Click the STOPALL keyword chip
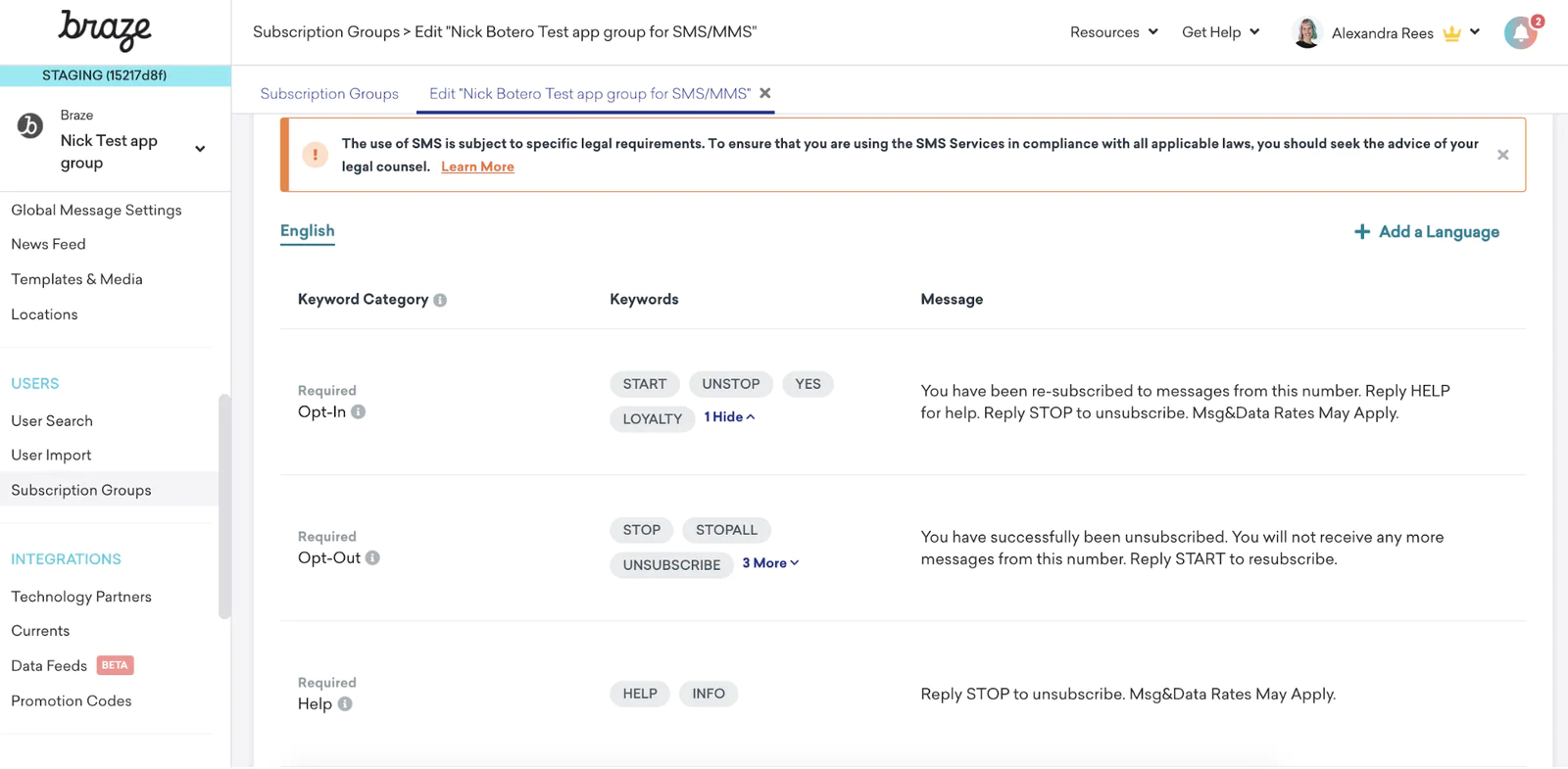This screenshot has height=769, width=1568. (x=726, y=530)
